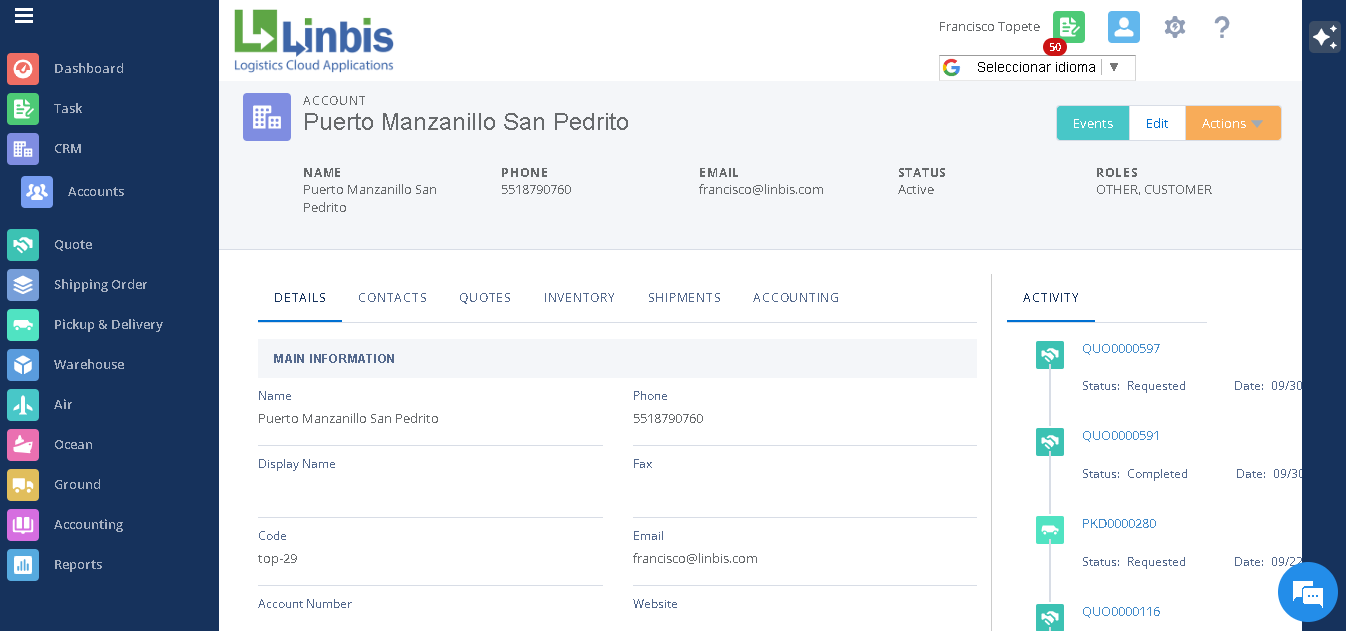Click the QUO0000597 activity handshake icon
The image size is (1346, 631).
point(1050,355)
